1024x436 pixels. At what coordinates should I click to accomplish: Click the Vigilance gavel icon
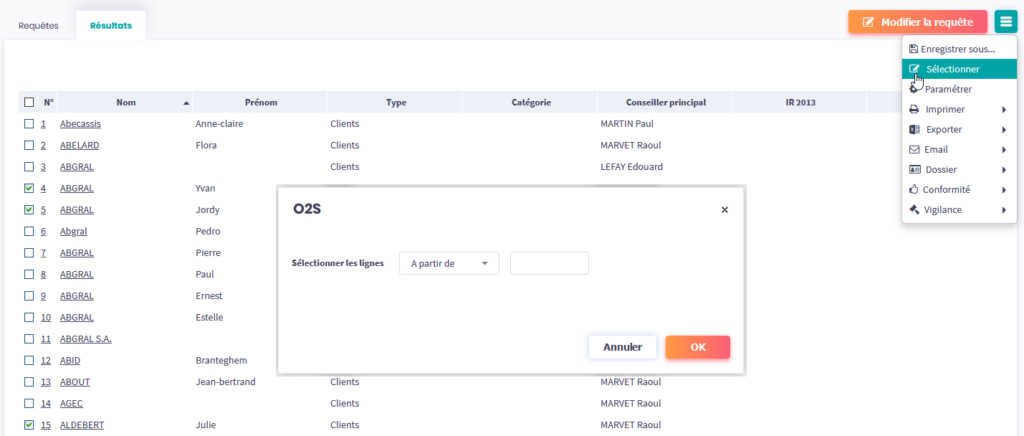coord(914,209)
